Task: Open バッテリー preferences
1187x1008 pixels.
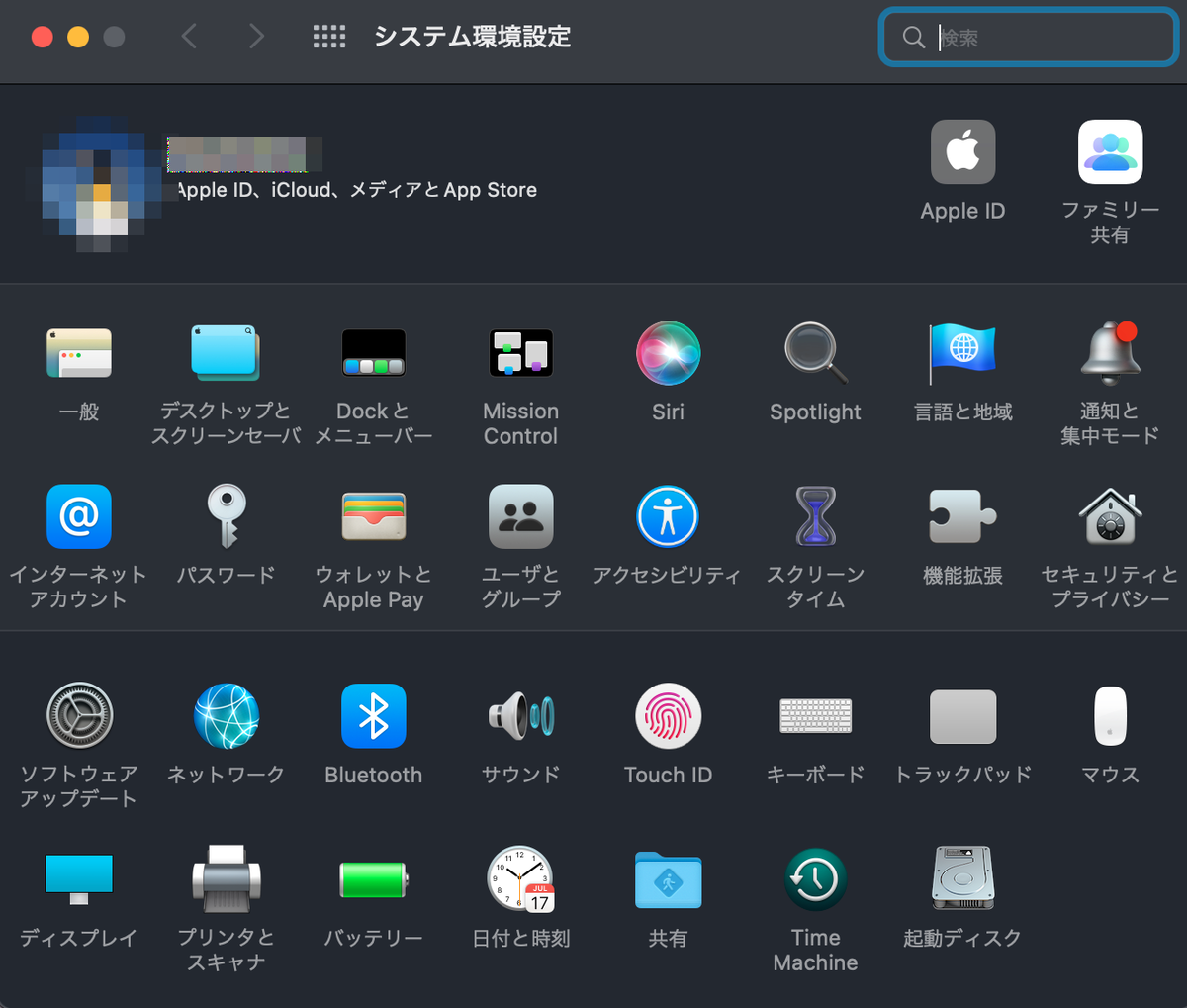Action: click(x=373, y=878)
